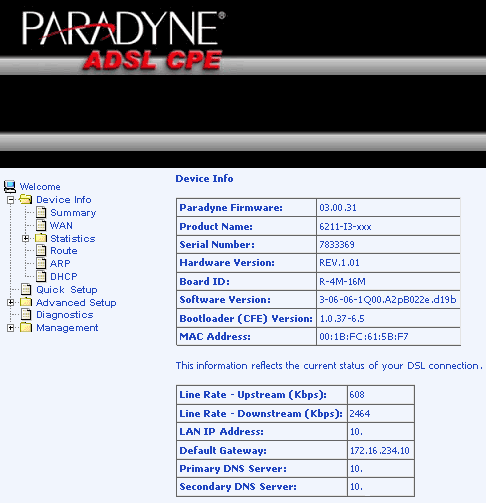Open the Diagnostics link
This screenshot has width=486, height=503.
65,315
